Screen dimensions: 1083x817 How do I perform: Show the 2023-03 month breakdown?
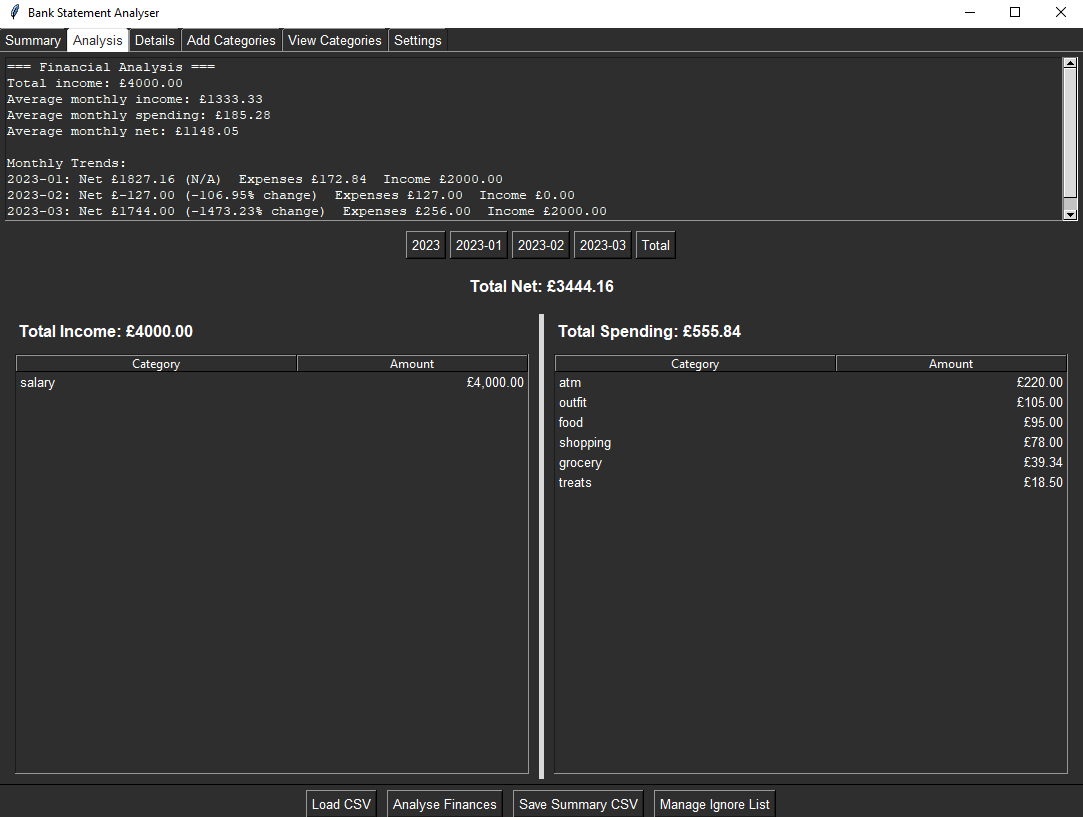603,245
